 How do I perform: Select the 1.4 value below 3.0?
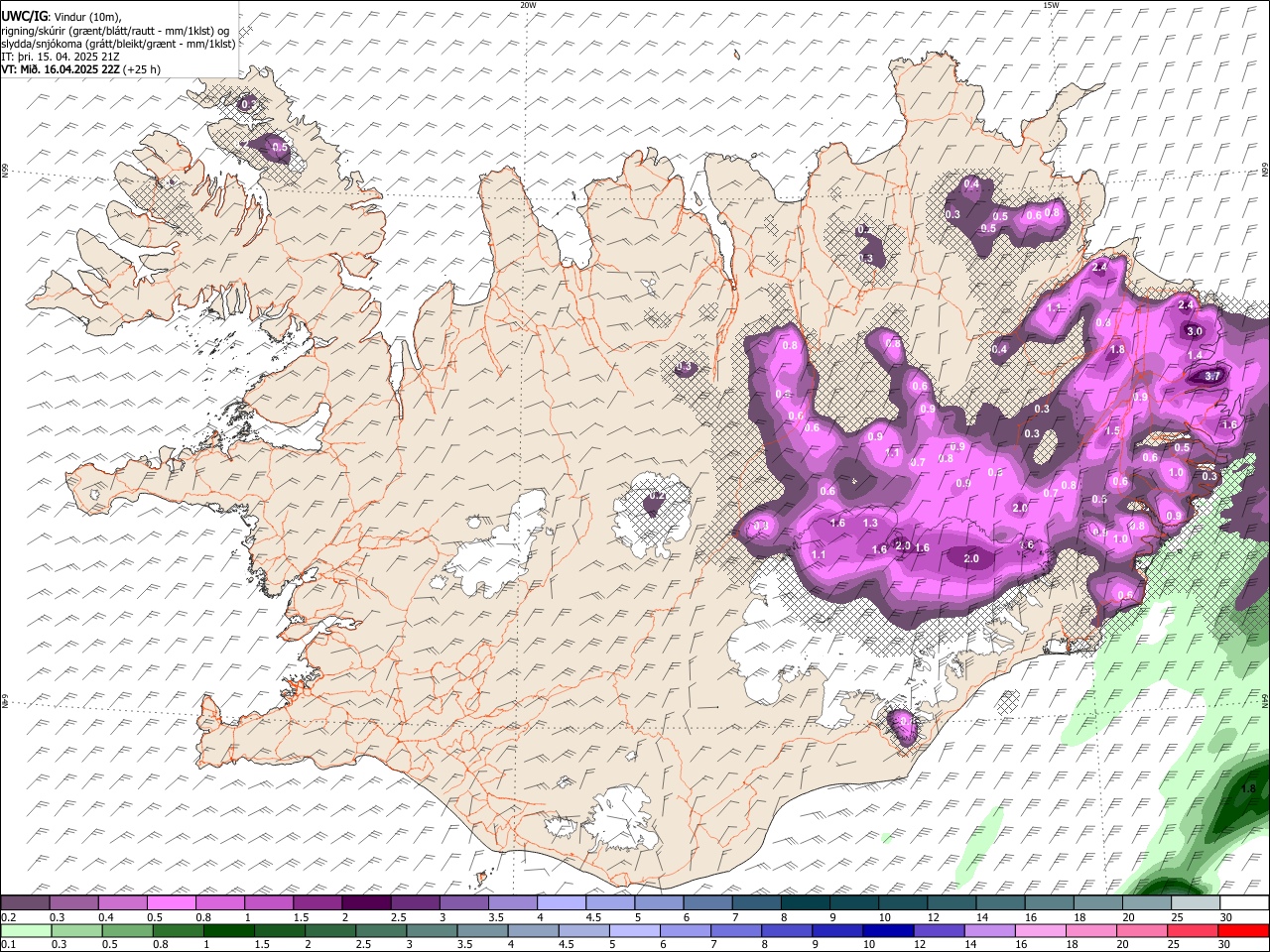click(x=1195, y=355)
